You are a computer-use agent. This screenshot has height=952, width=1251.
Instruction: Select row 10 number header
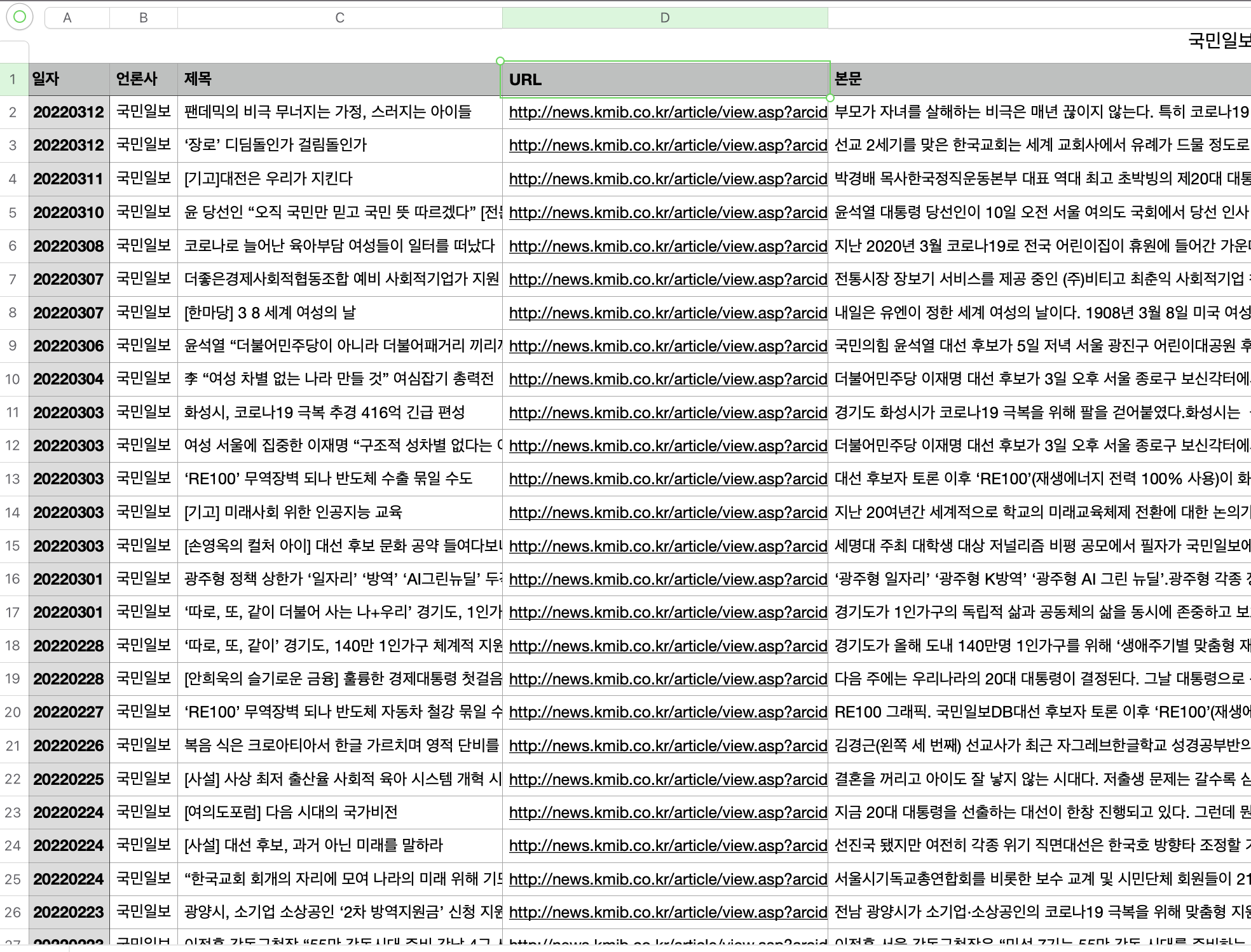13,379
